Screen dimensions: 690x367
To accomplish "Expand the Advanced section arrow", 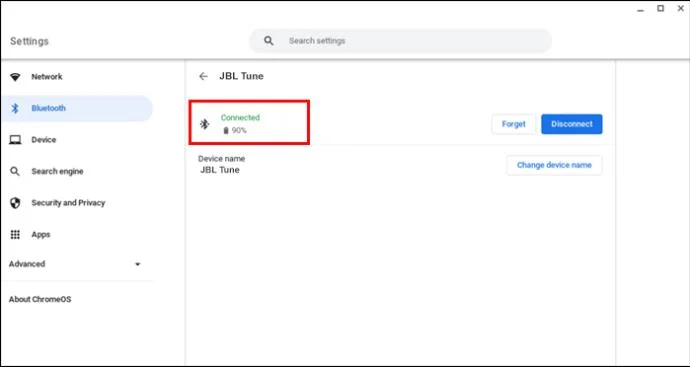I will click(138, 264).
